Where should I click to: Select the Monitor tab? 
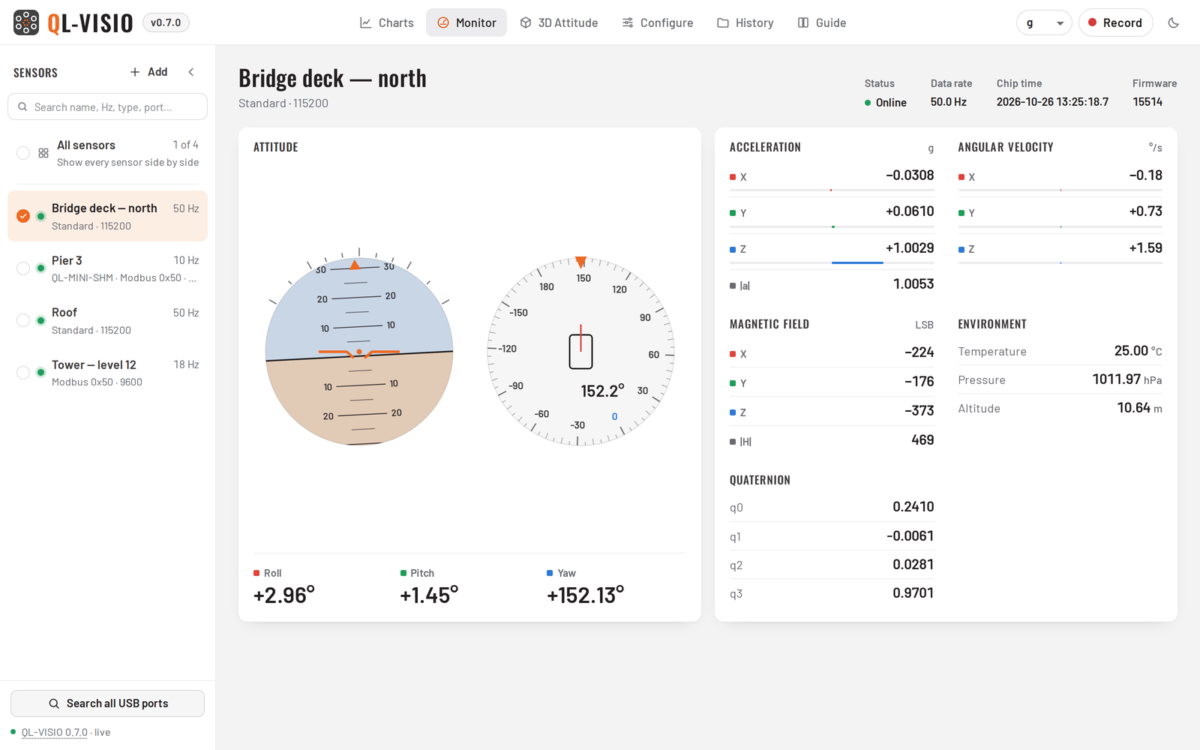pos(466,23)
